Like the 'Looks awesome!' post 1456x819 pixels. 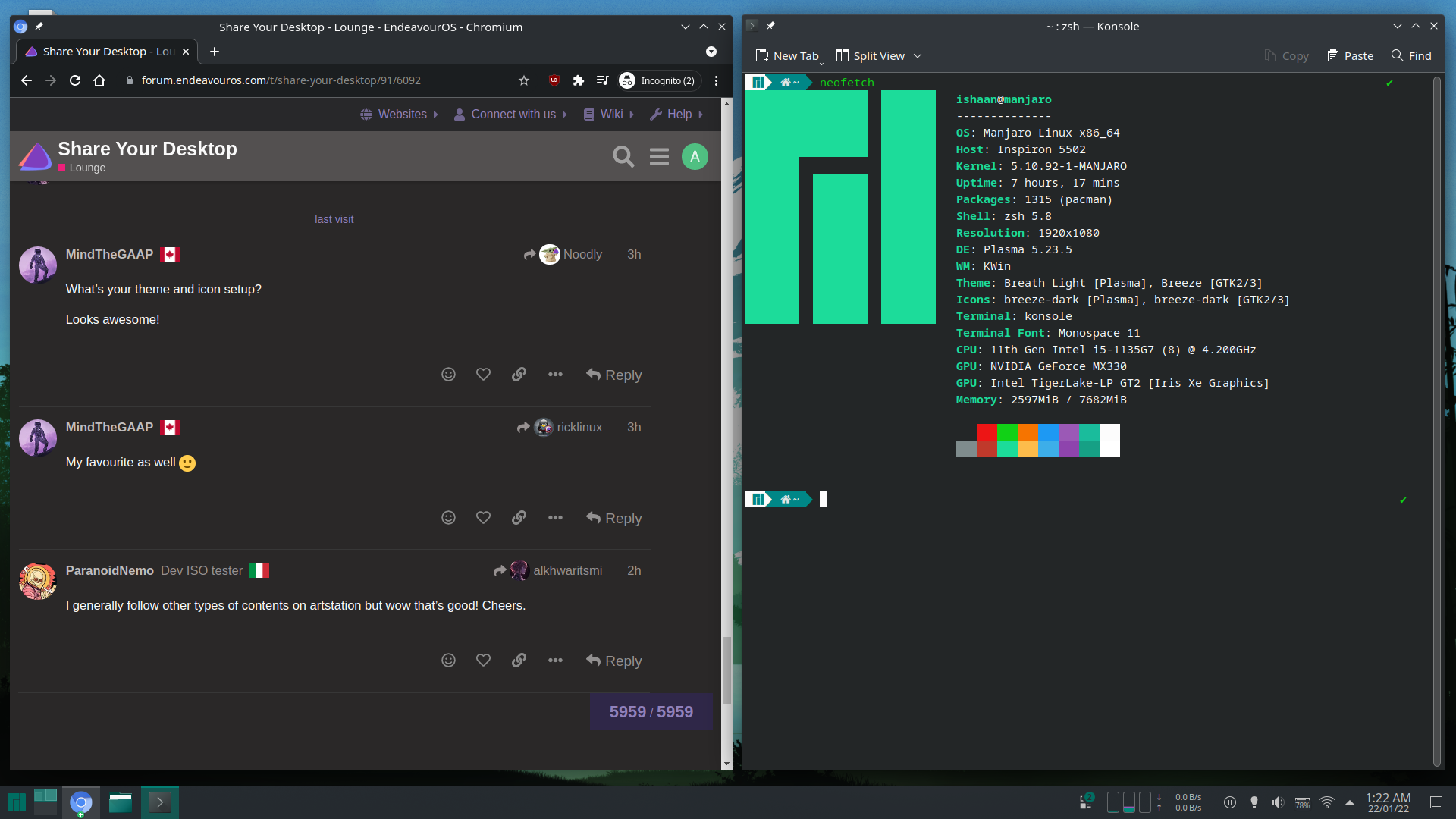pyautogui.click(x=483, y=375)
